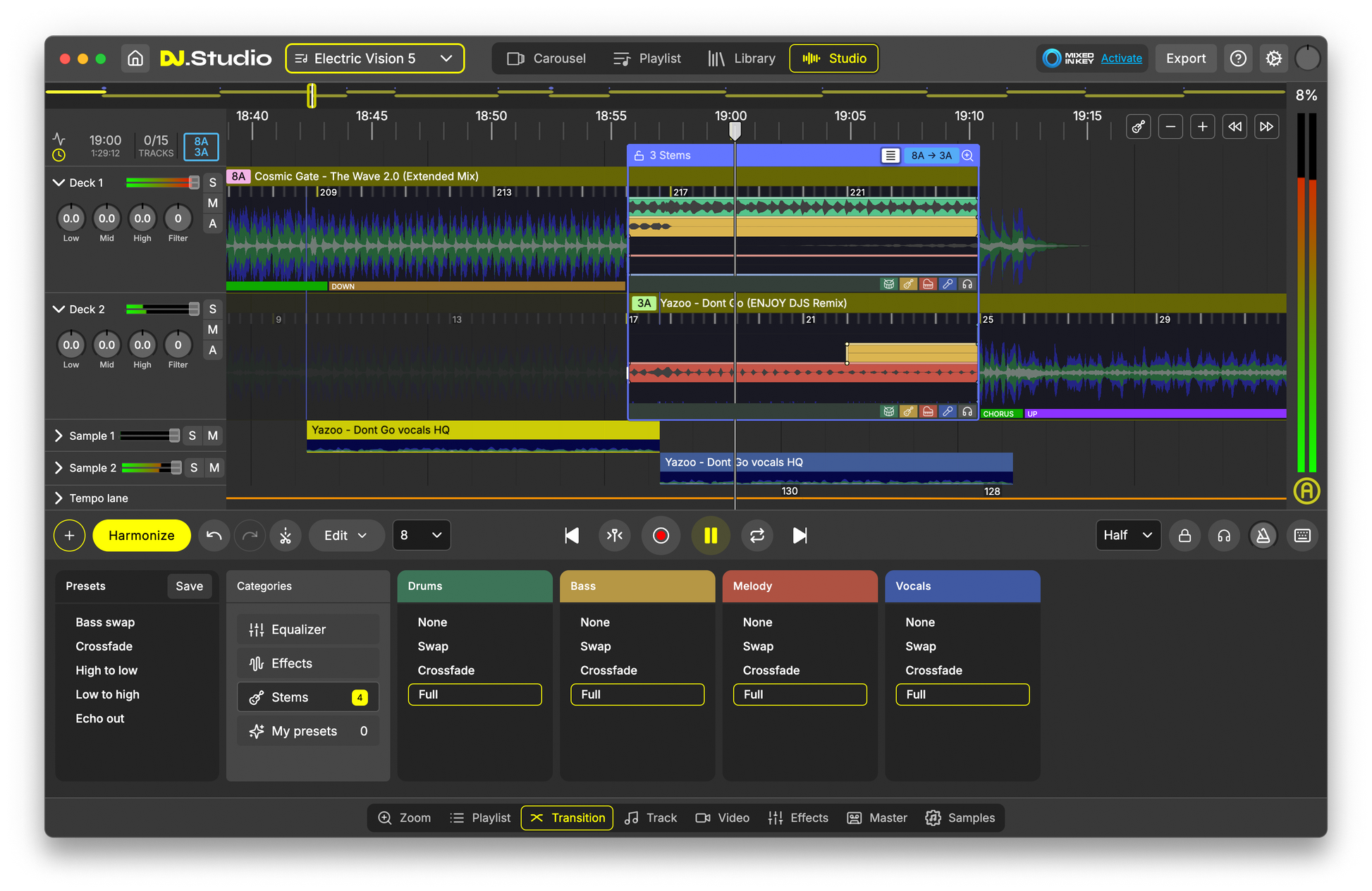Toggle the loop repeat control in the transport

(x=757, y=536)
